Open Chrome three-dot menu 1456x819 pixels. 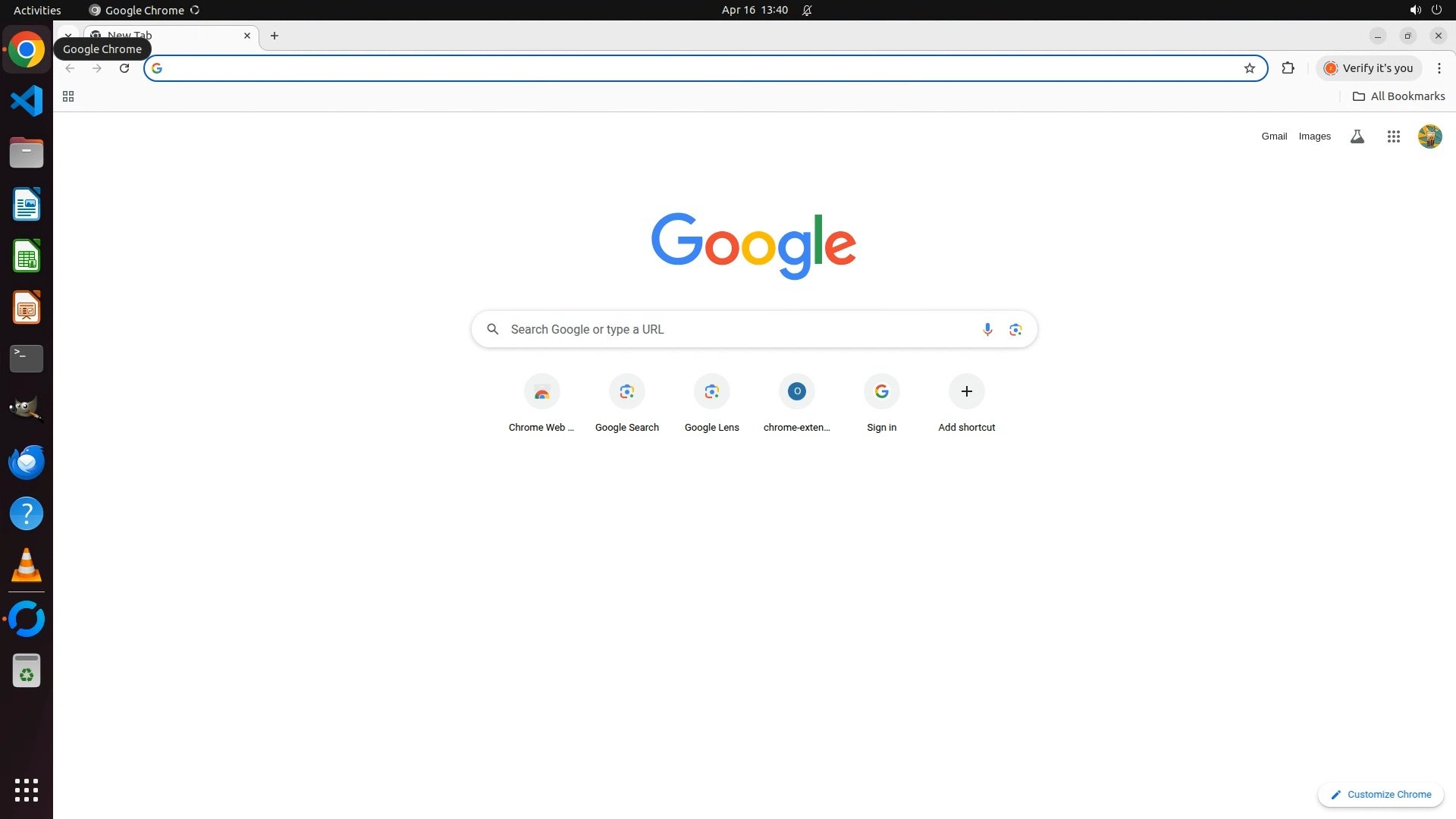pos(1439,68)
